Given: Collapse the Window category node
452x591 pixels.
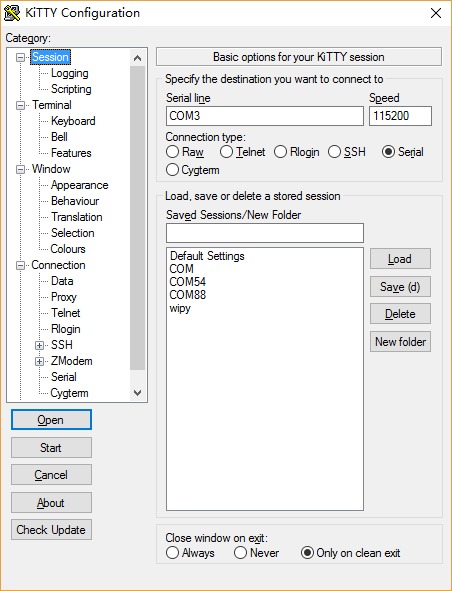Looking at the screenshot, I should (20, 169).
